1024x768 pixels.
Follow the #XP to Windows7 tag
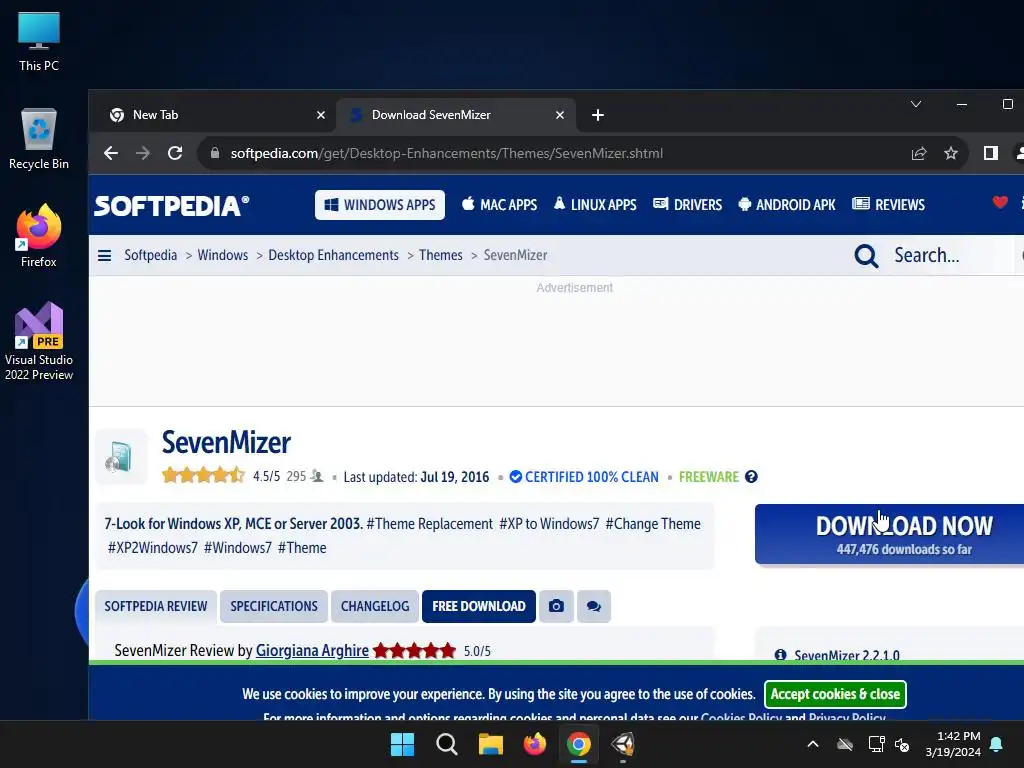point(549,524)
